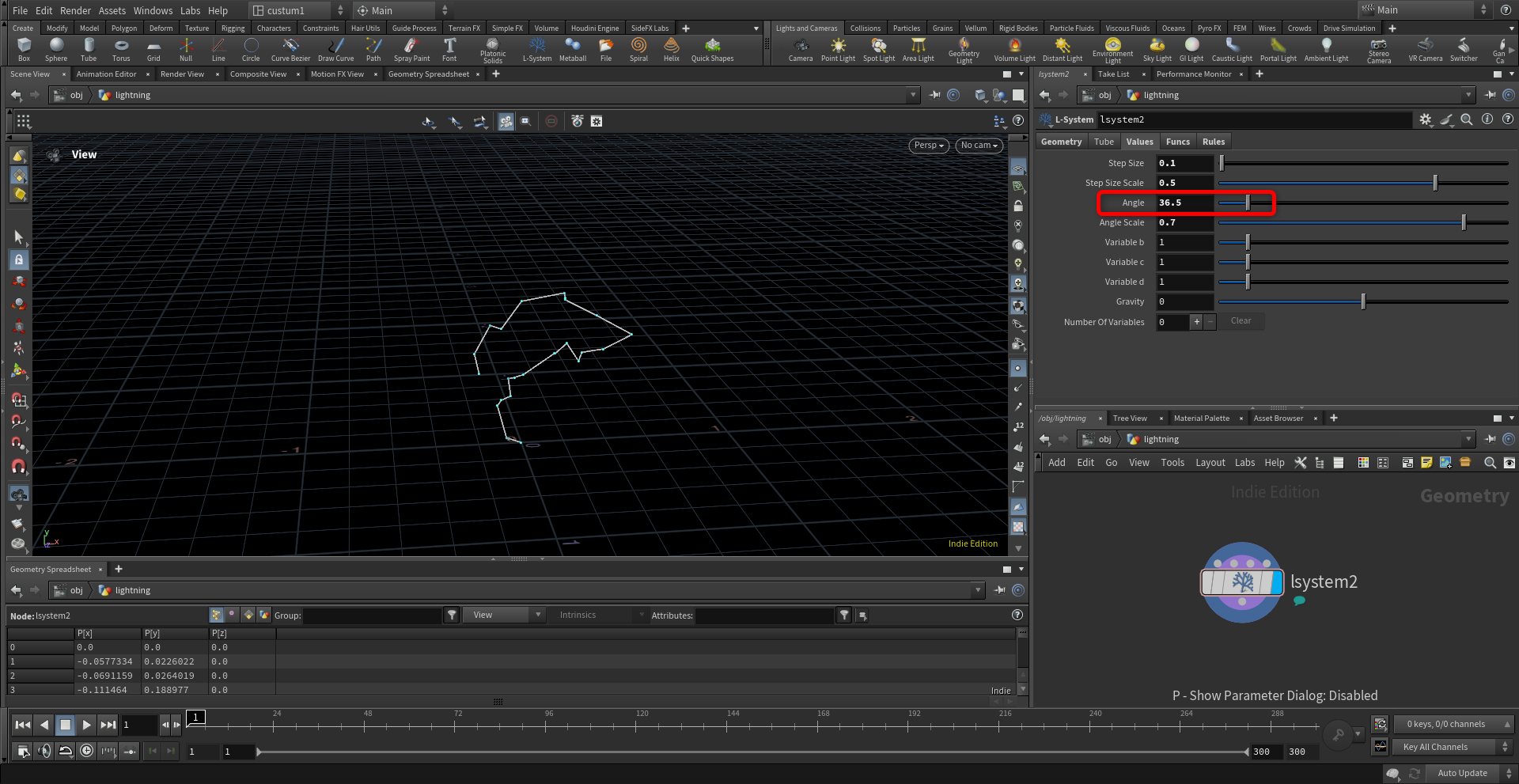The width and height of the screenshot is (1519, 784).
Task: Click the lsystem2 node in network
Action: tap(1241, 582)
